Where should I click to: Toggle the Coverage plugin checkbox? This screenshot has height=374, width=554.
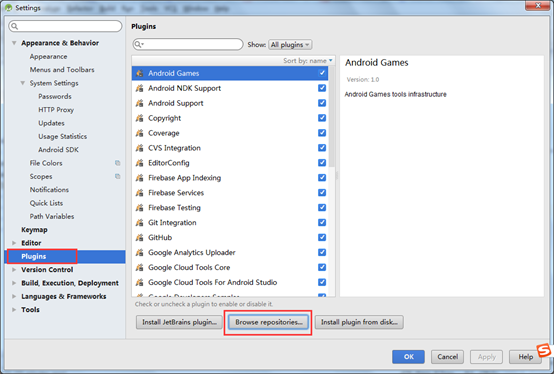click(322, 133)
